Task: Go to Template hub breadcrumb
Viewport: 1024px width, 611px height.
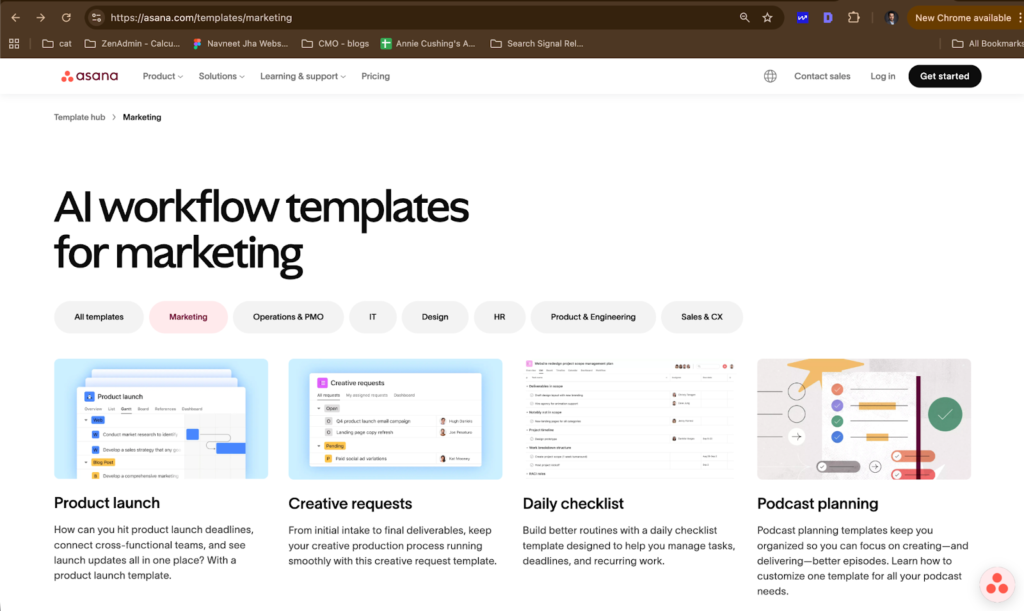Action: pyautogui.click(x=79, y=117)
